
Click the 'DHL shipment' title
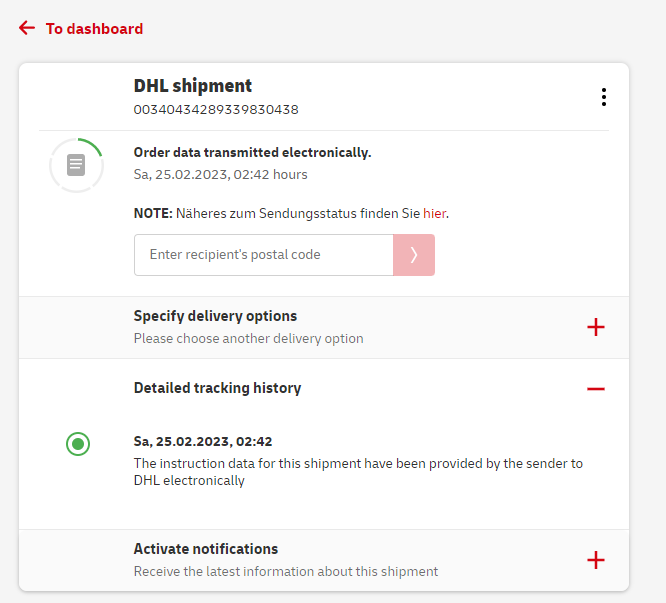(193, 86)
